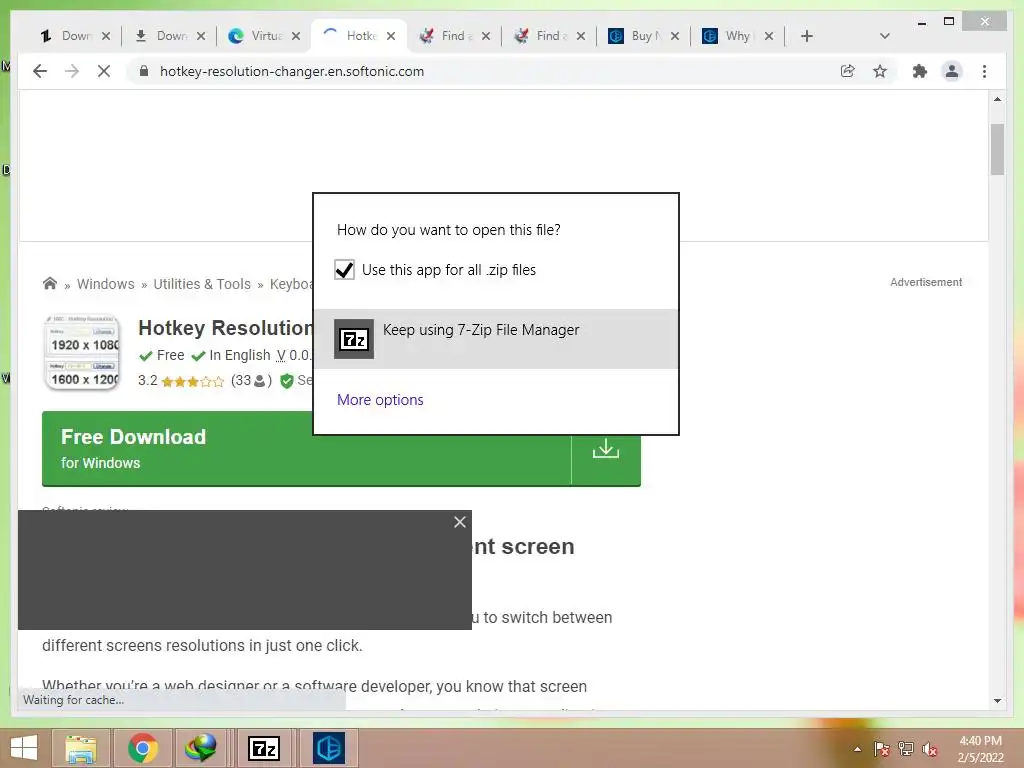This screenshot has height=768, width=1024.
Task: Click the 7-Zip icon in the dialog
Action: pos(354,339)
